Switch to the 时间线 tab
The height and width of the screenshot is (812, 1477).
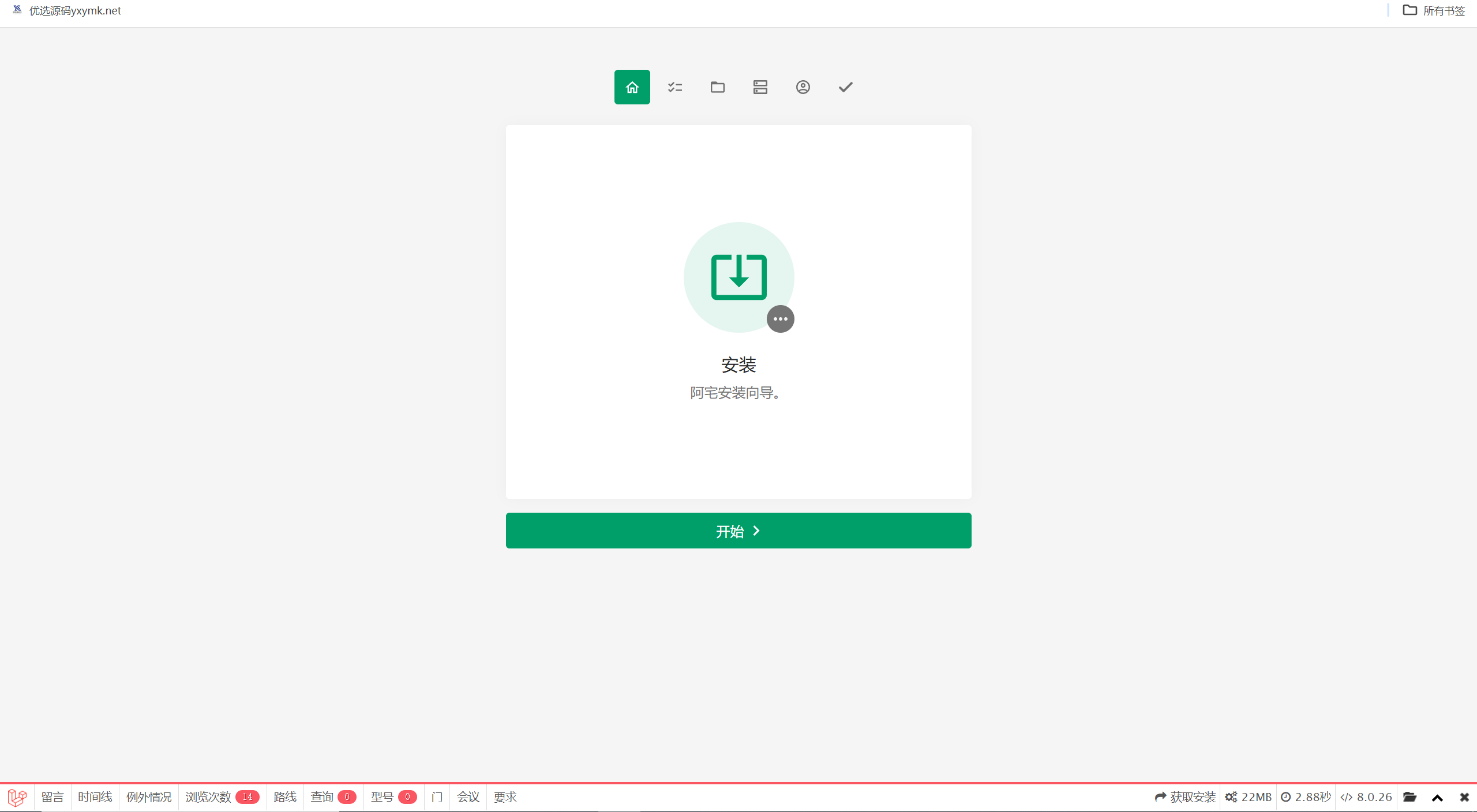(95, 797)
